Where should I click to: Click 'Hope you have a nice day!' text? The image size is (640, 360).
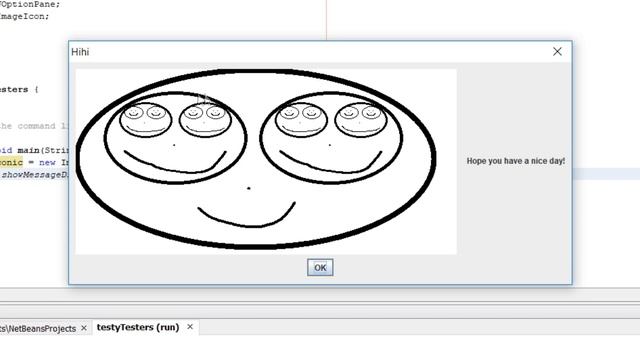tap(516, 161)
